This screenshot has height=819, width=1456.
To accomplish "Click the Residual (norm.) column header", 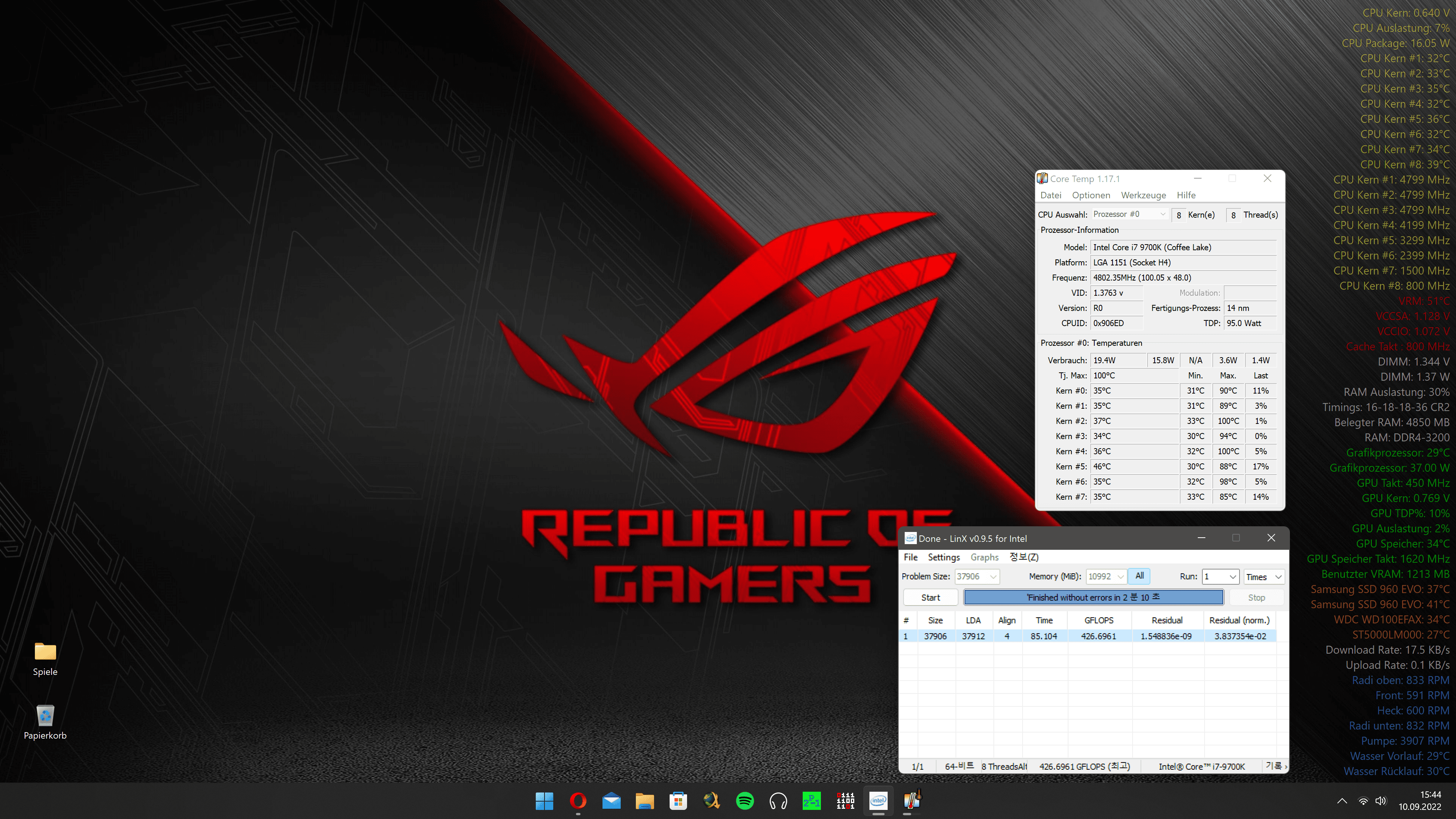I will [x=1239, y=621].
